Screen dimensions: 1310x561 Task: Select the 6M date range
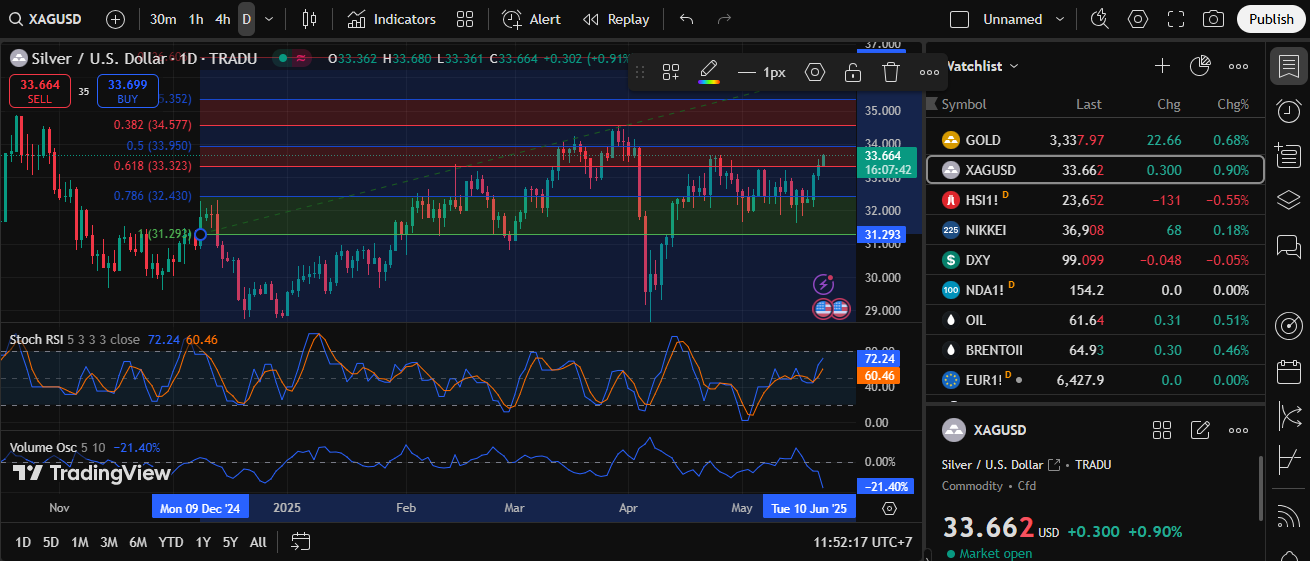click(138, 542)
